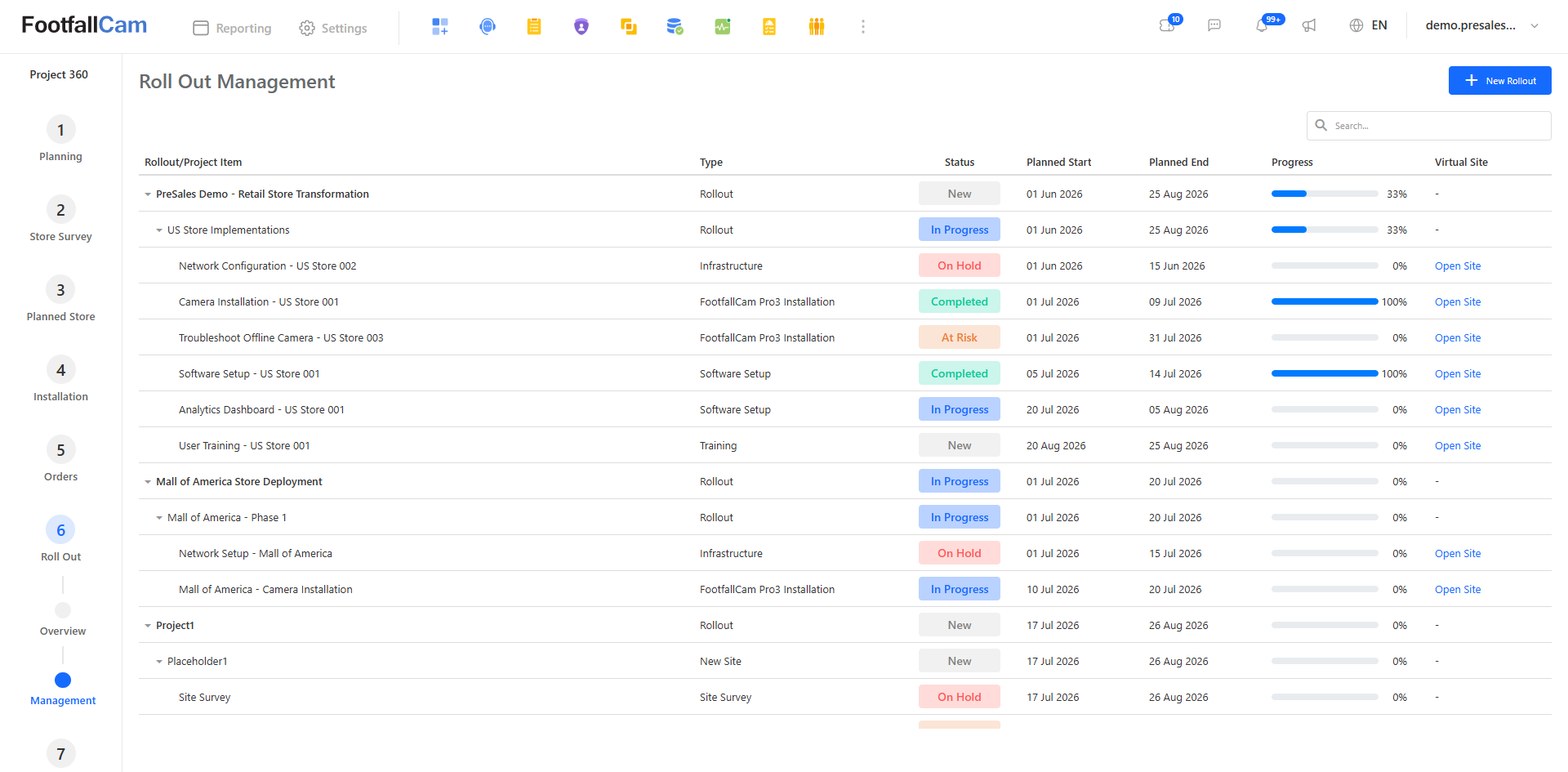Select the Management sub-step

tap(63, 689)
